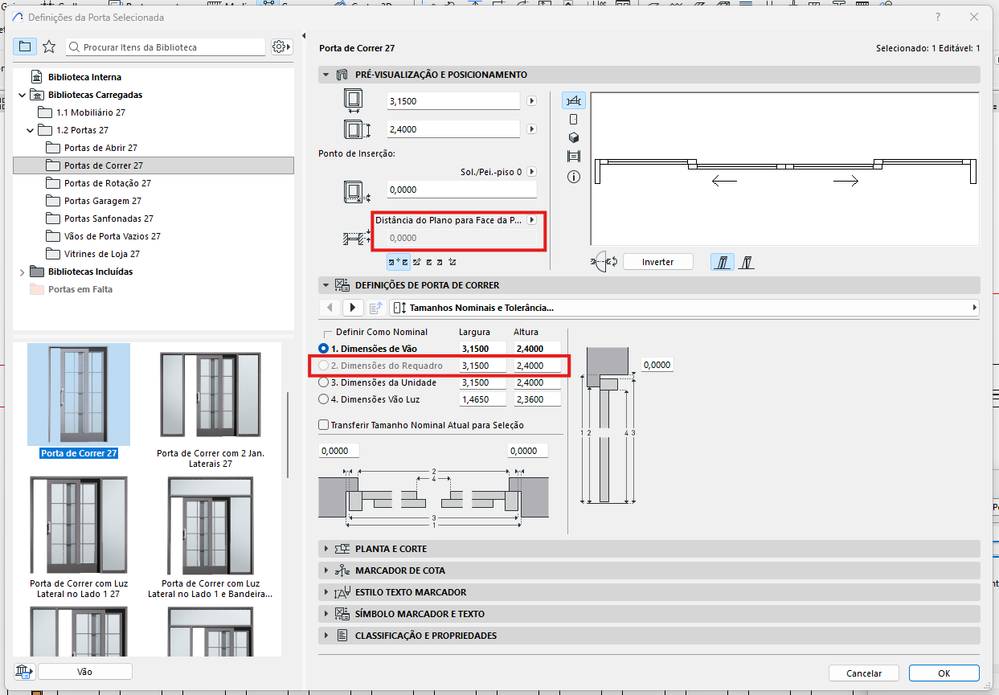Viewport: 999px width, 695px height.
Task: Click the sill height anchor icon
Action: pyautogui.click(x=356, y=191)
